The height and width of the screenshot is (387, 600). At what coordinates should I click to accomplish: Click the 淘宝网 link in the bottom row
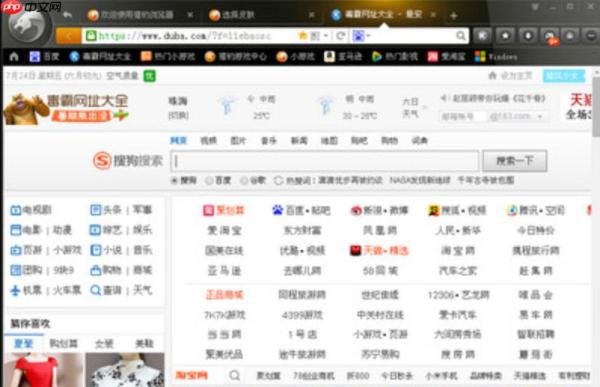click(192, 375)
